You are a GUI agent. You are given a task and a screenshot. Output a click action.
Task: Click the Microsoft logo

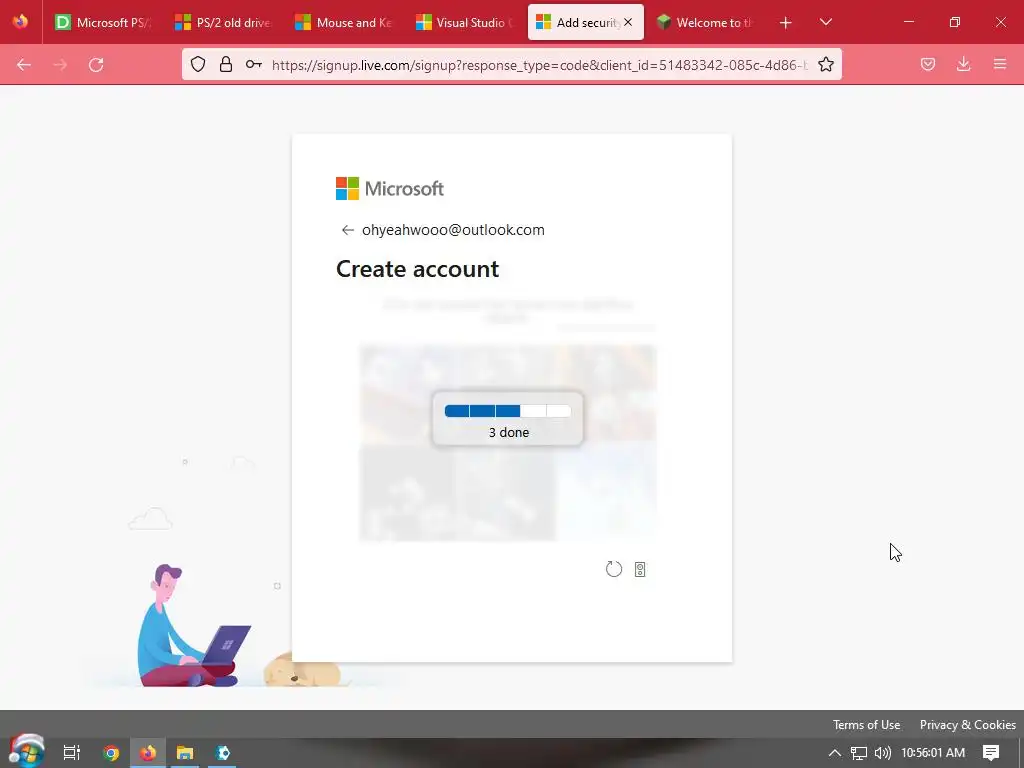point(390,189)
